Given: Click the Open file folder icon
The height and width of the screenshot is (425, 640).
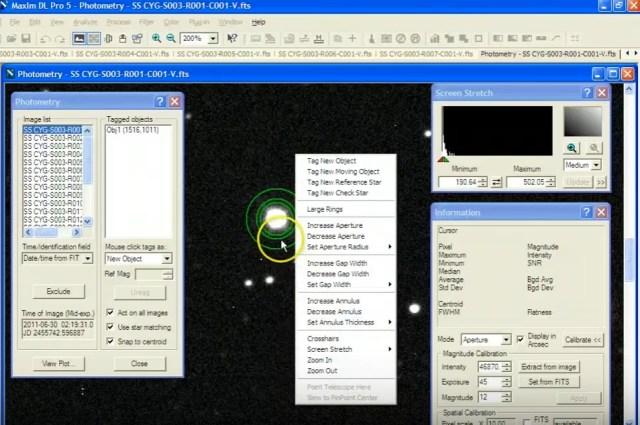Looking at the screenshot, I should coord(11,38).
